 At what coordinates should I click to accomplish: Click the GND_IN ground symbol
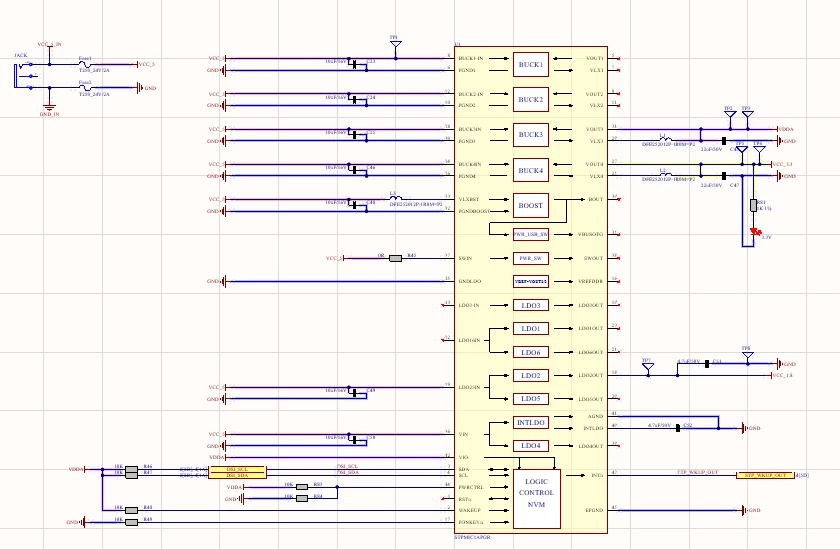point(49,108)
